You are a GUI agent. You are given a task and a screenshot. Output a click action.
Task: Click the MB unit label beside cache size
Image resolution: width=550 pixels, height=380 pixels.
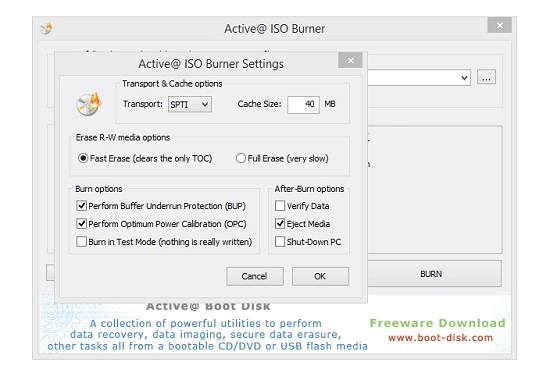[x=330, y=104]
